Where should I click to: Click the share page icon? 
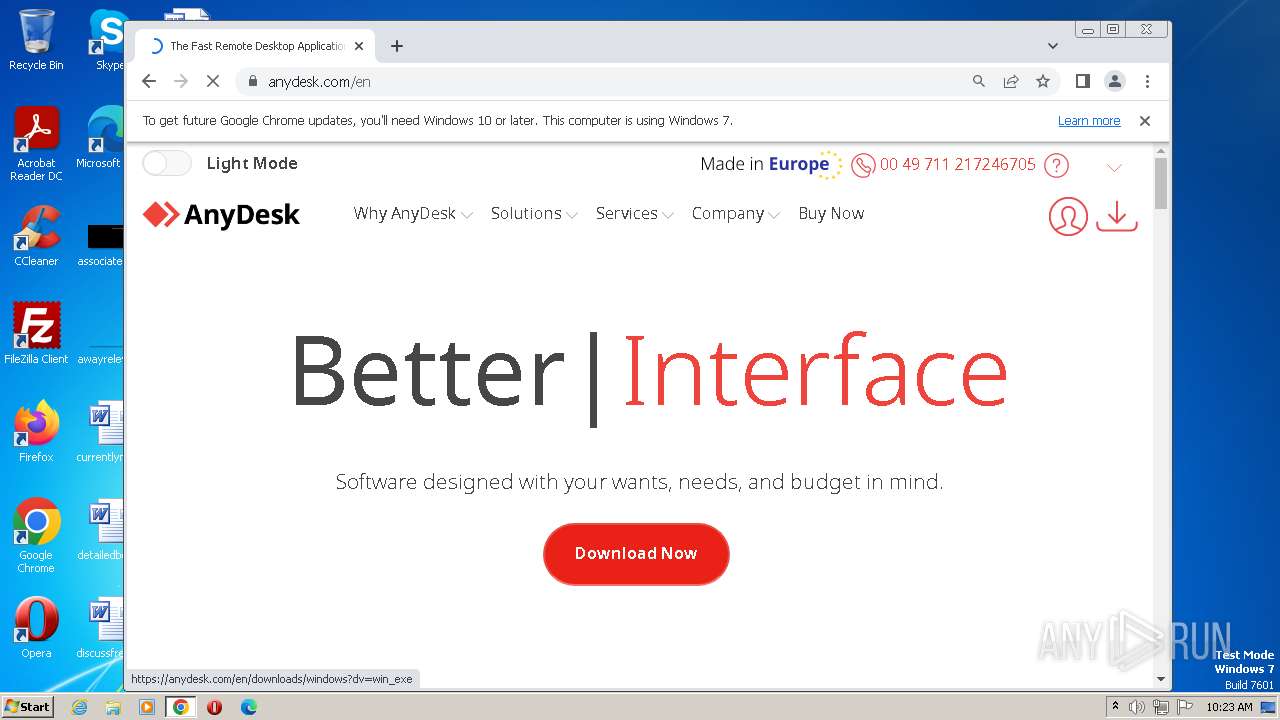click(1011, 81)
